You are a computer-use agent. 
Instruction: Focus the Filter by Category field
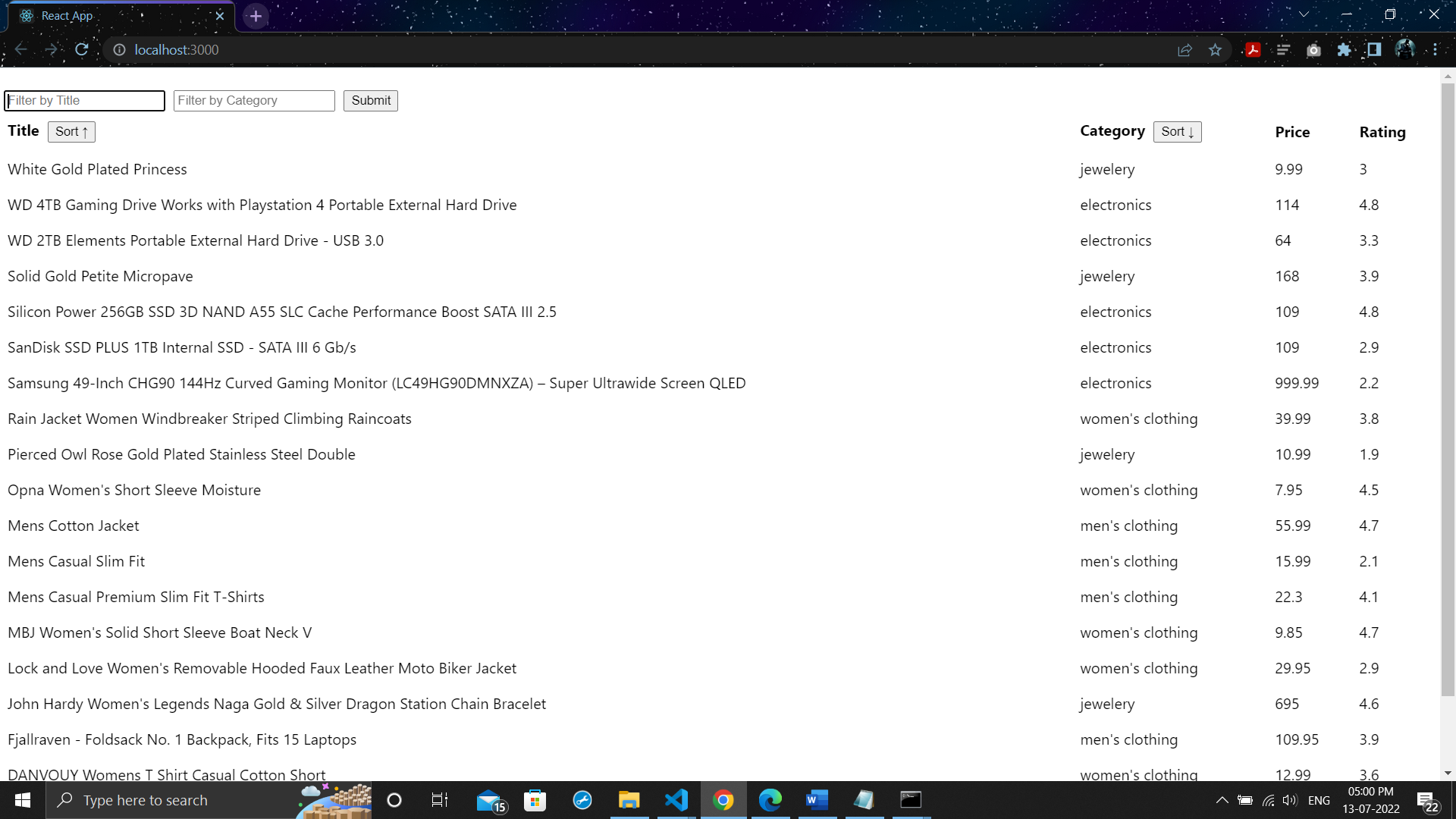click(x=254, y=100)
